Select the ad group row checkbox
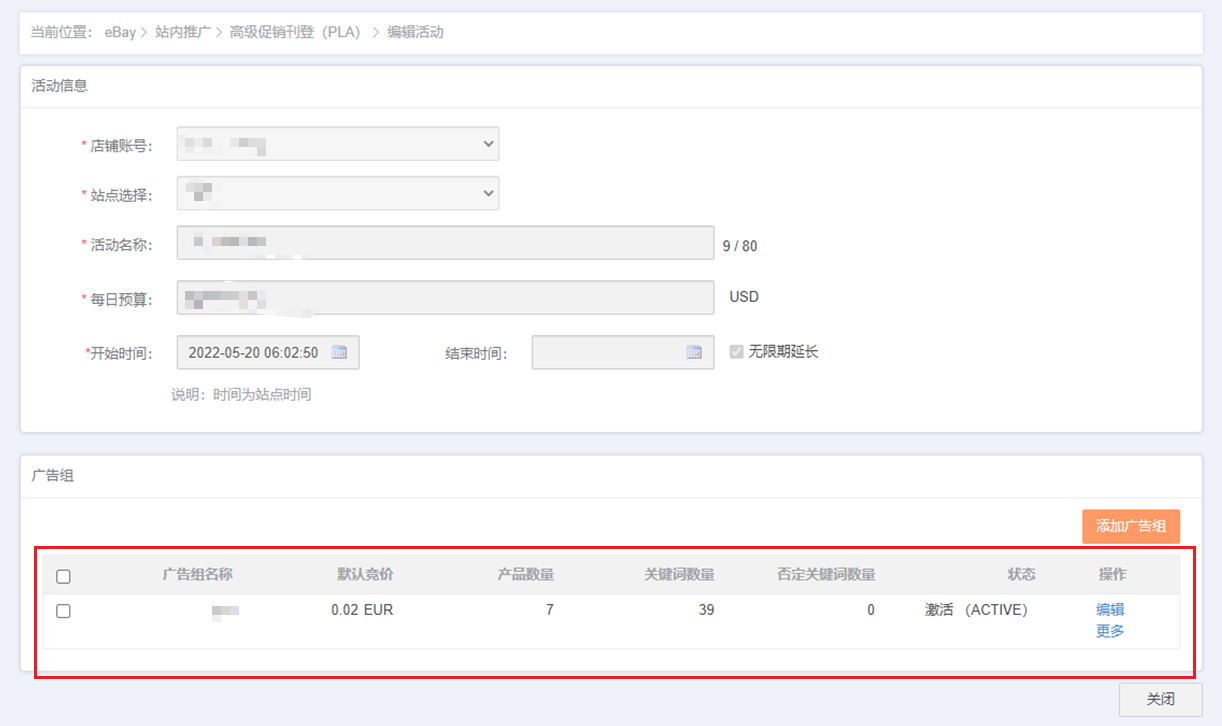 point(63,611)
